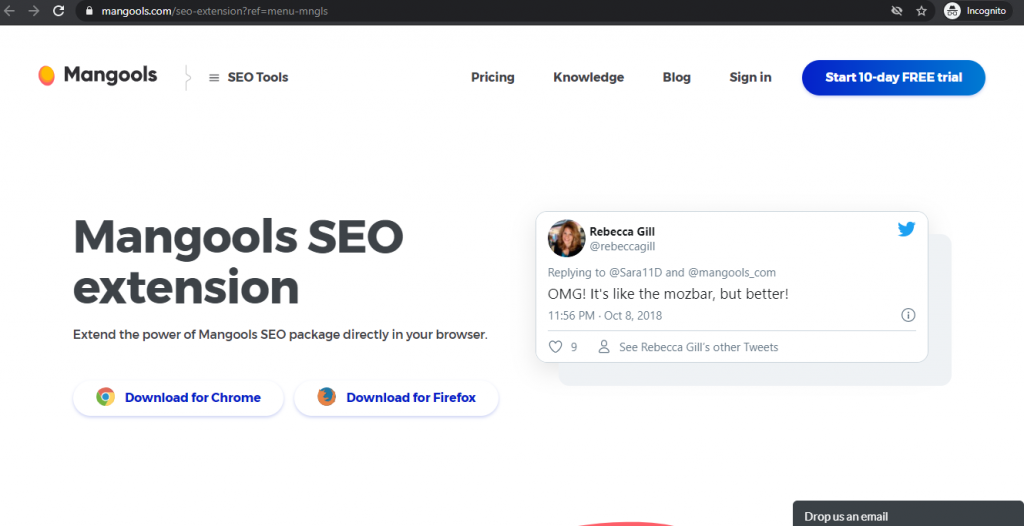Open the Pricing page

(x=492, y=77)
